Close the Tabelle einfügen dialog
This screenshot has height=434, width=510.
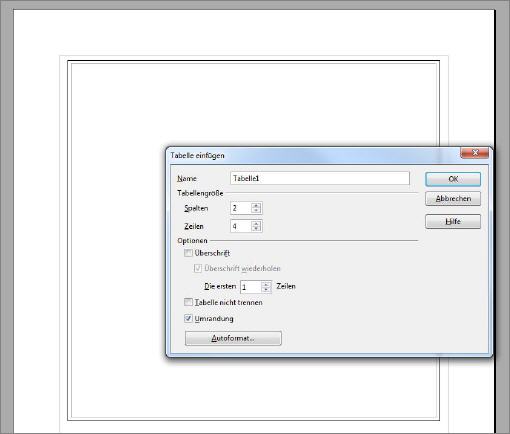click(475, 153)
